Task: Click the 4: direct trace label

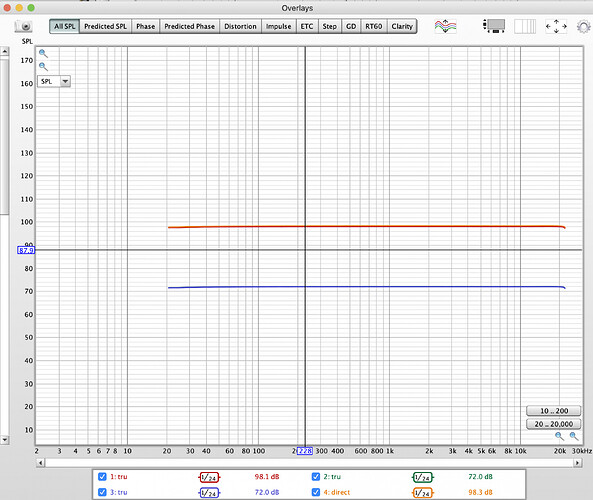Action: pos(337,492)
